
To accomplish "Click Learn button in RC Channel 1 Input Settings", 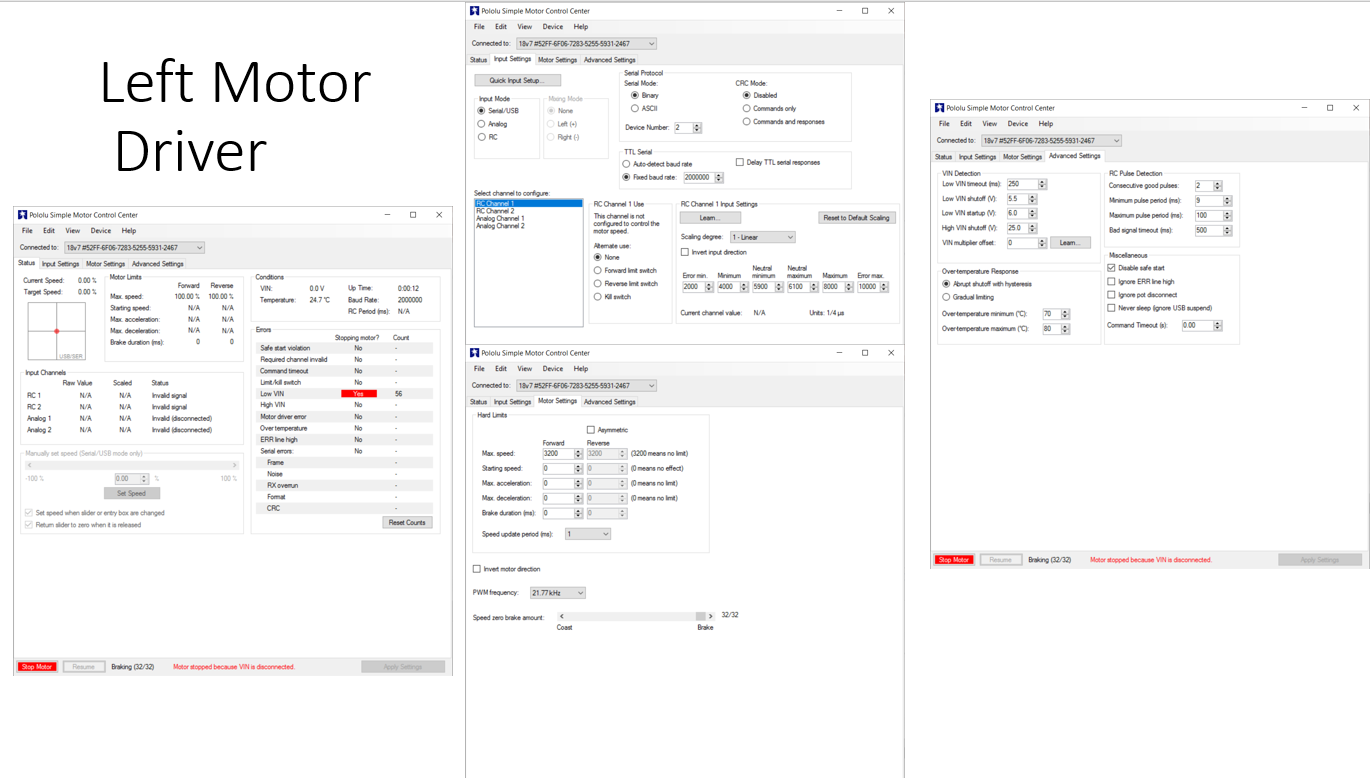I will point(711,218).
